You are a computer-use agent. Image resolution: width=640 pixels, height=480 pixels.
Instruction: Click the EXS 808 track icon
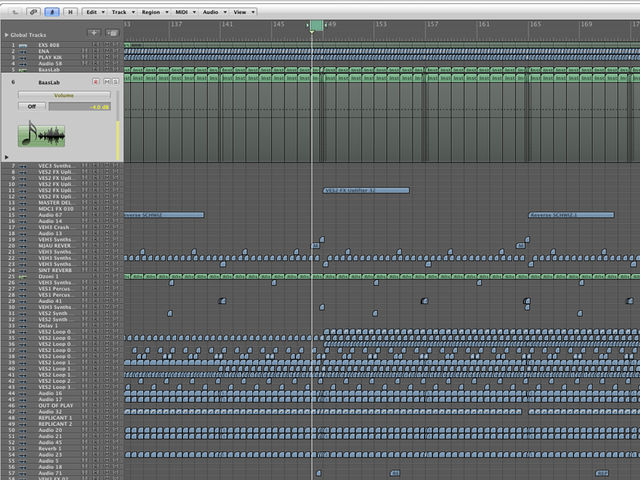pos(23,45)
